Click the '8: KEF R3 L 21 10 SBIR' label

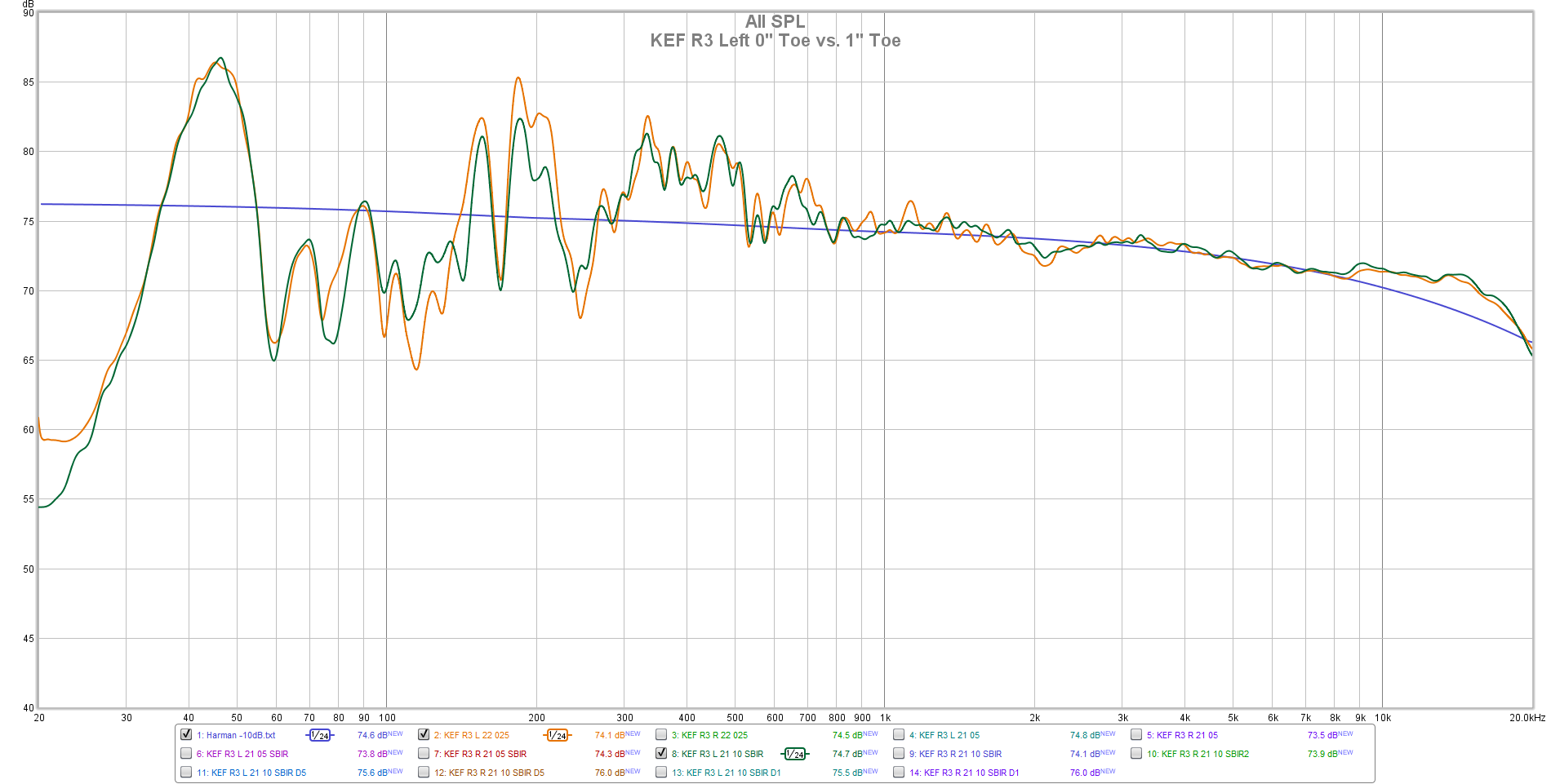[718, 754]
